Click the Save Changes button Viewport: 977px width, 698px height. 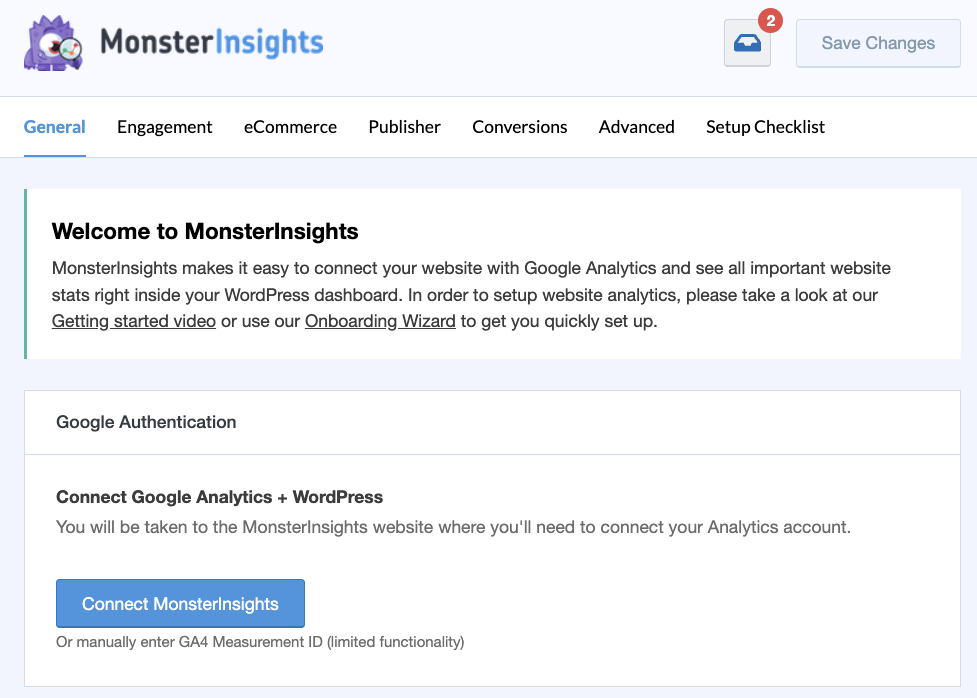pyautogui.click(x=877, y=43)
